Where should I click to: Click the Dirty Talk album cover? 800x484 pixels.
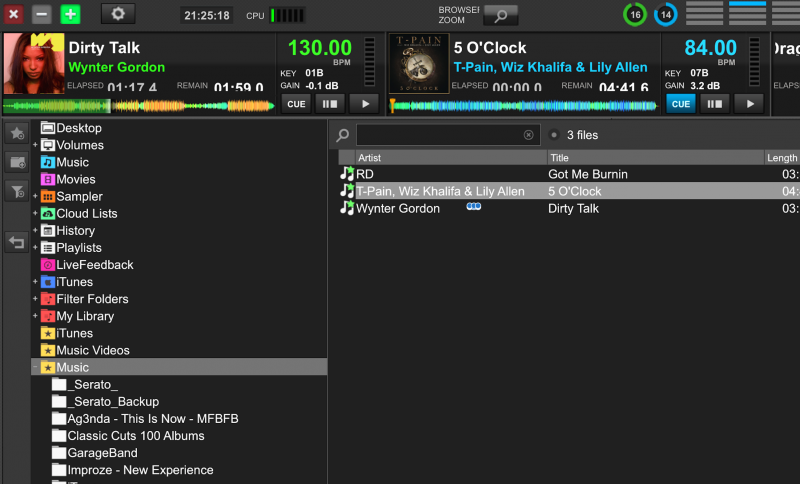[x=34, y=63]
